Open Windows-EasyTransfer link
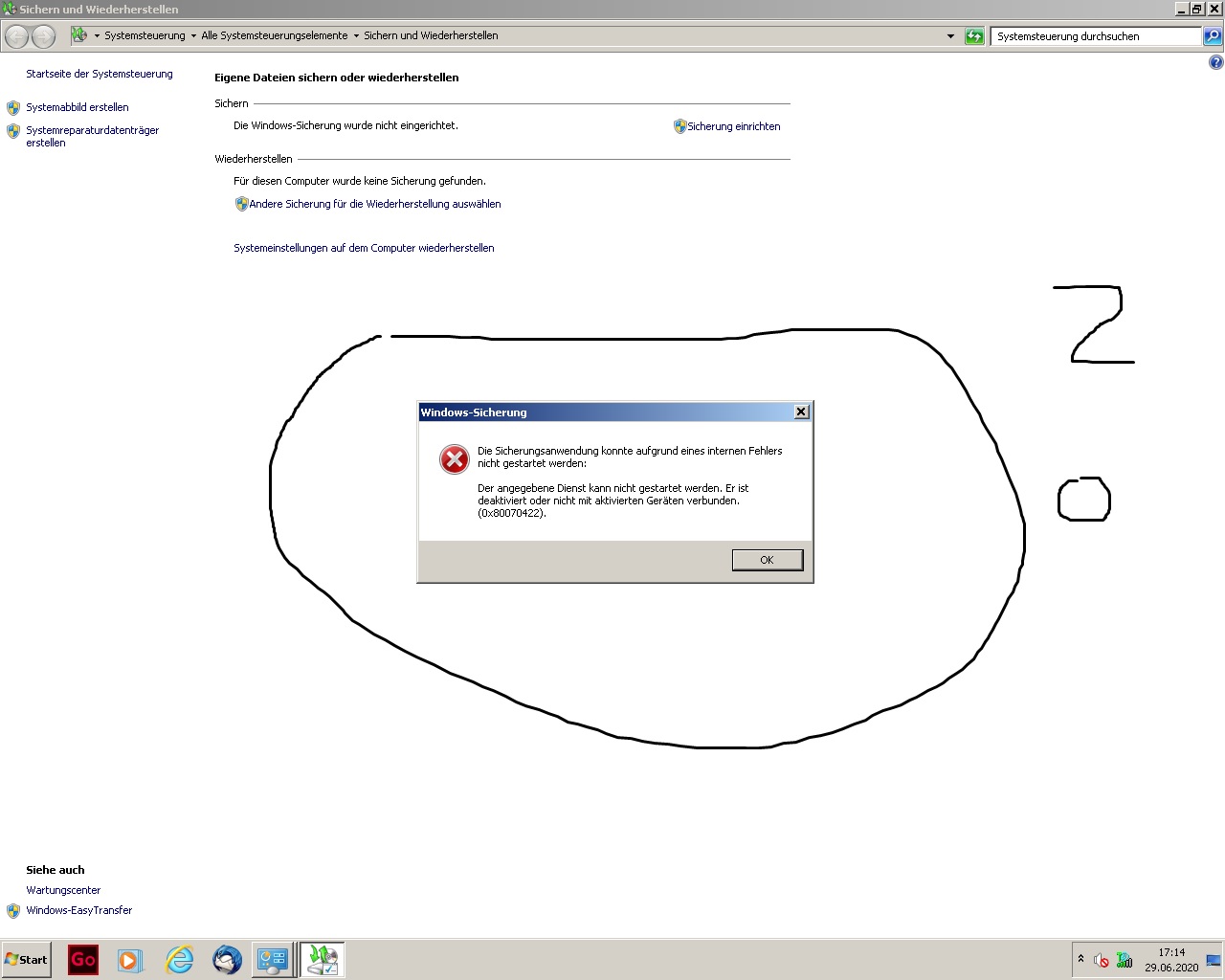The image size is (1225, 980). pos(79,910)
